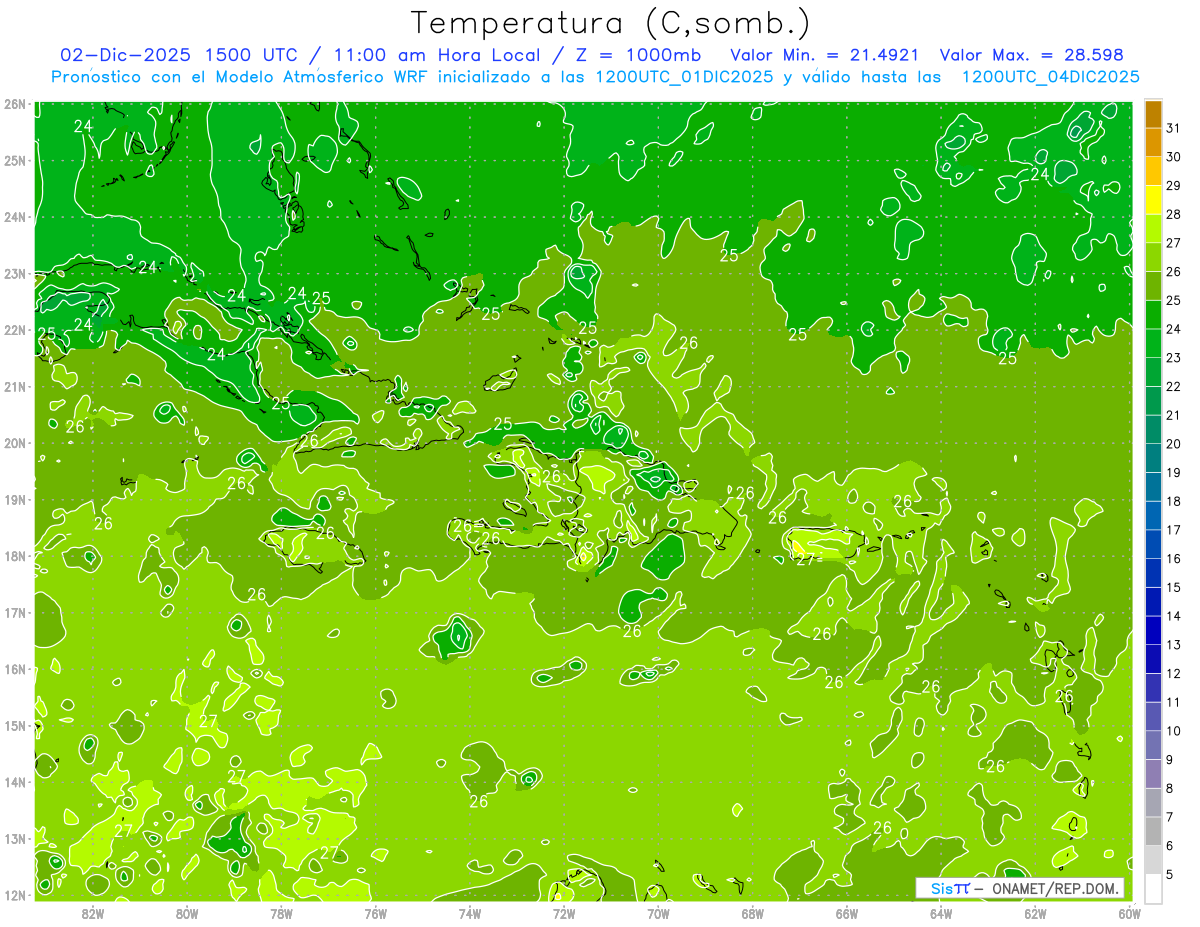This screenshot has height=927, width=1200.
Task: Click the longitude axis label '70W'
Action: pyautogui.click(x=658, y=914)
